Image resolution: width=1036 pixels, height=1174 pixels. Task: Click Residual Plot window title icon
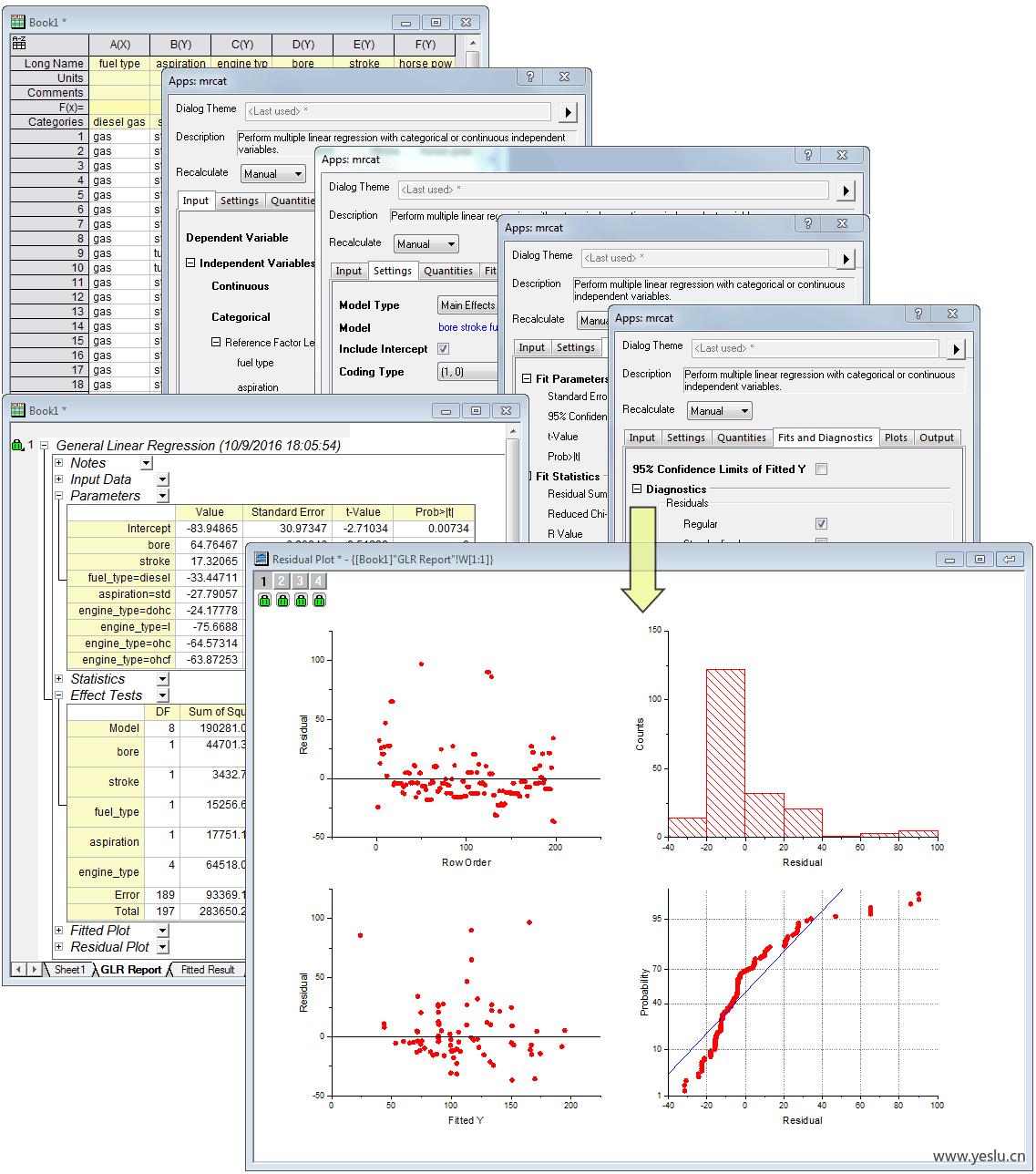pos(262,559)
